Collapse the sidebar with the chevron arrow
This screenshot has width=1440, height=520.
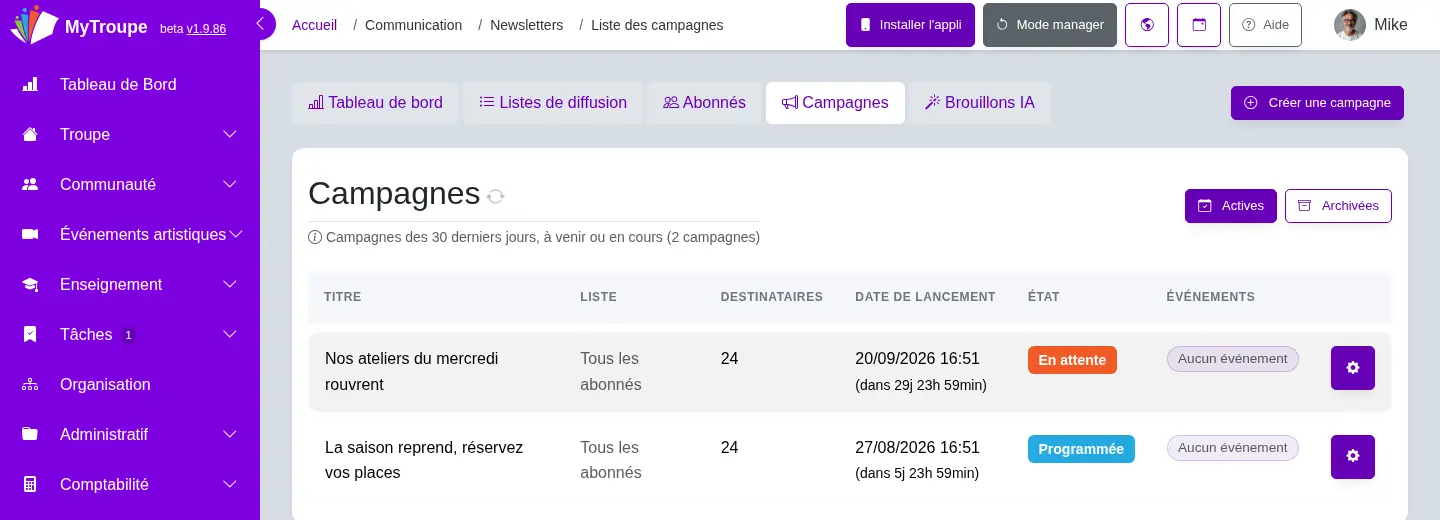click(261, 24)
